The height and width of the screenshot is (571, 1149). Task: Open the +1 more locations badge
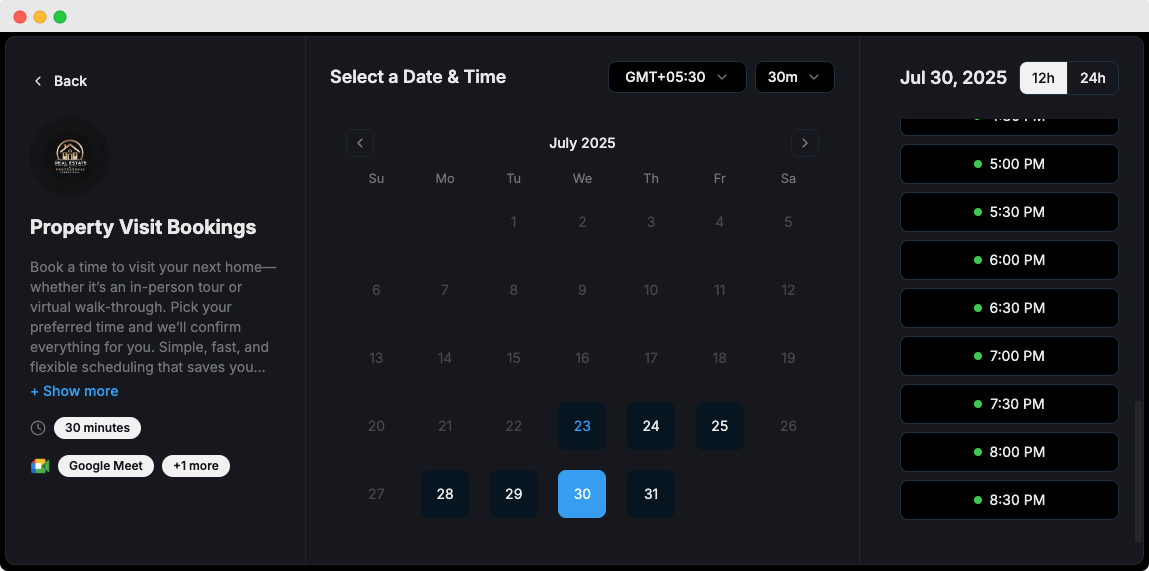tap(196, 466)
